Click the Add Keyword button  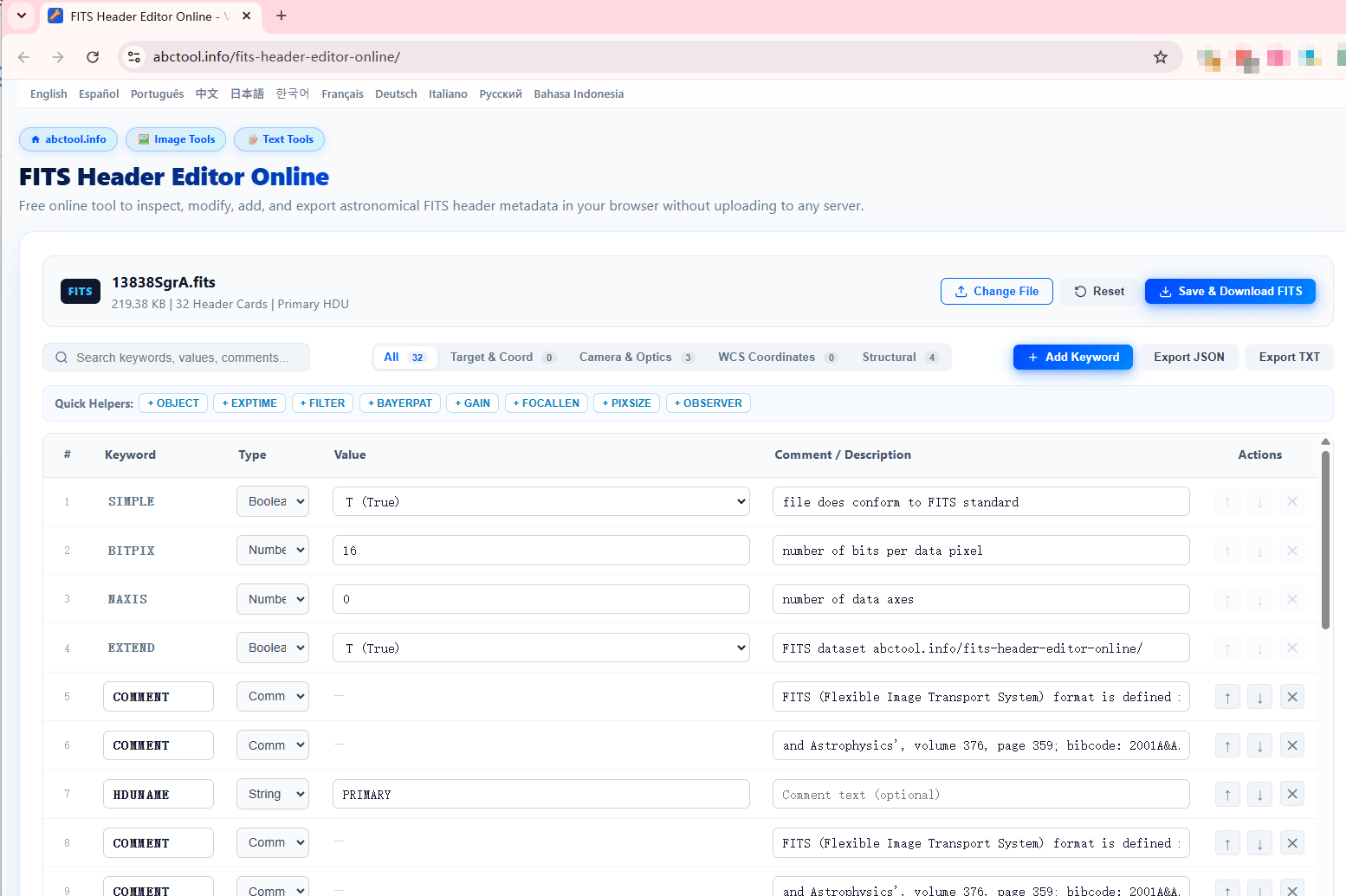(x=1073, y=358)
